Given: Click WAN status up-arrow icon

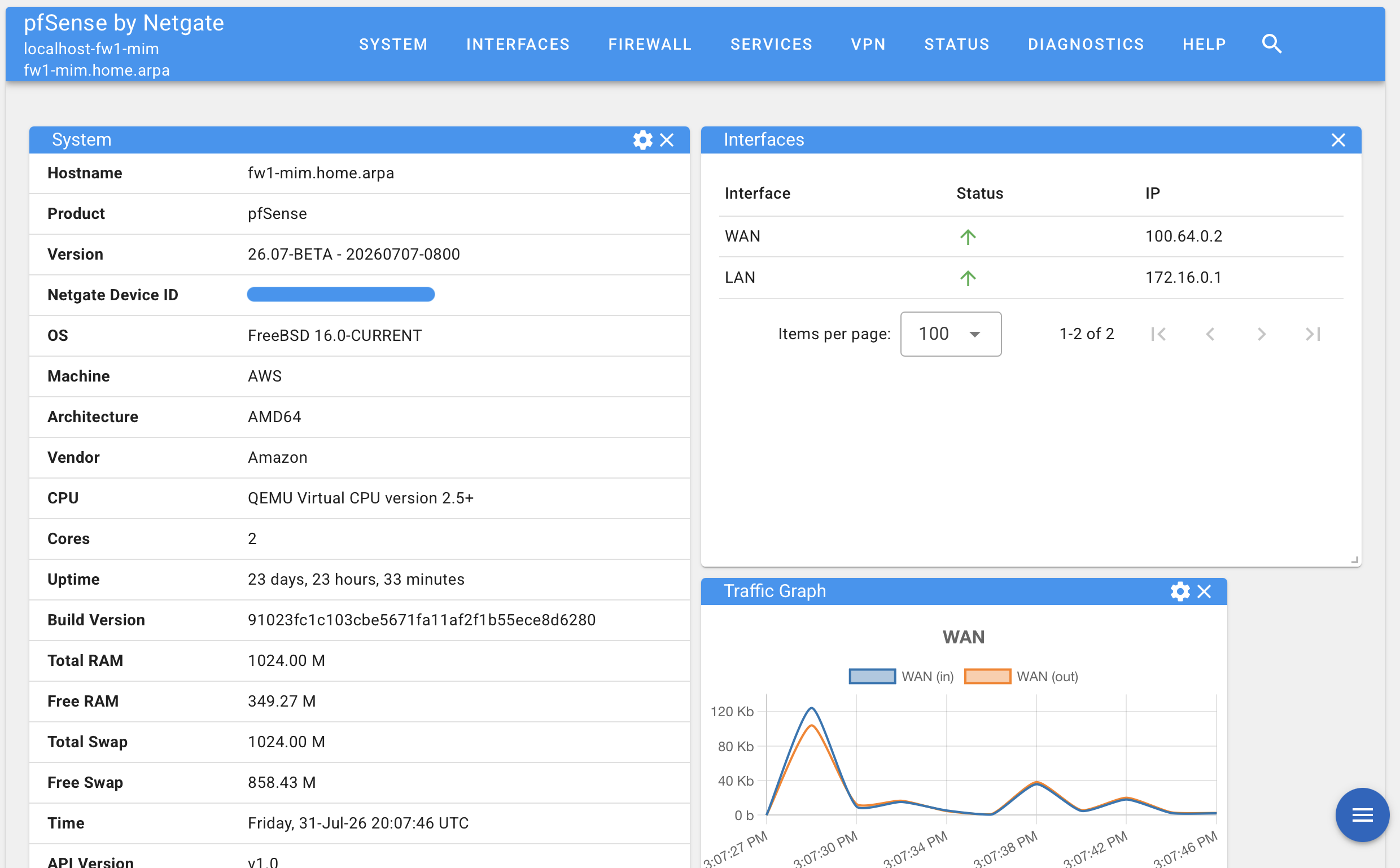Looking at the screenshot, I should [968, 236].
